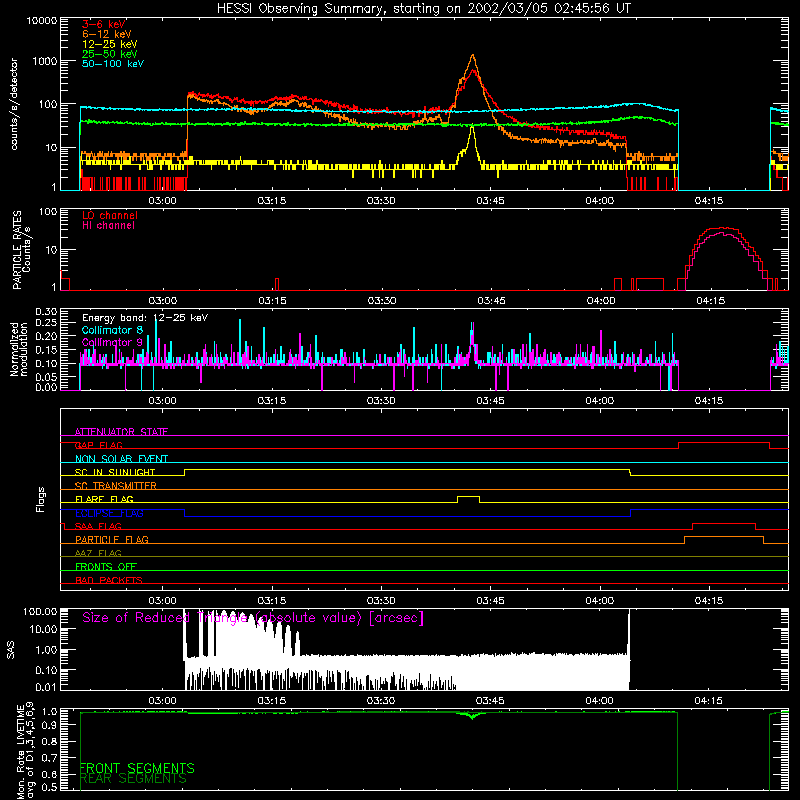Click the orange 6-12 keV flare peak
This screenshot has height=800, width=800.
(472, 56)
